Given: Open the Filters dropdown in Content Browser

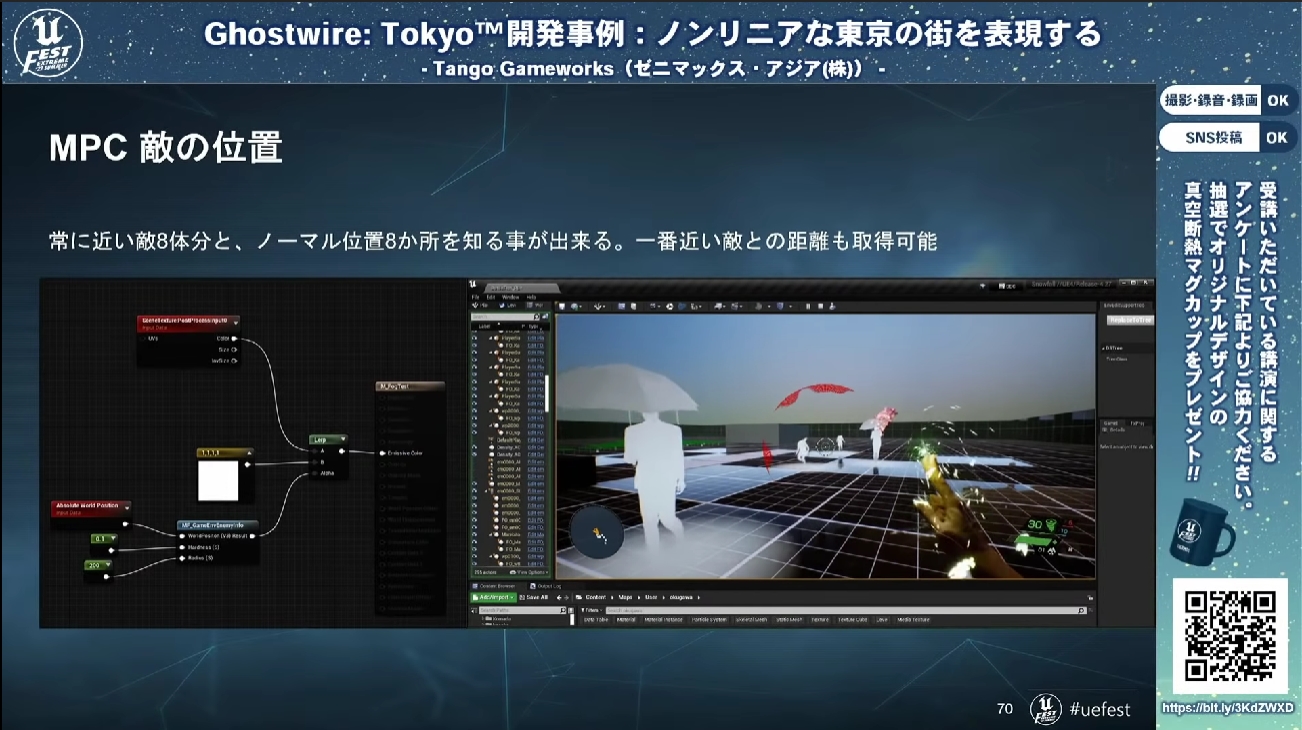Looking at the screenshot, I should 591,610.
